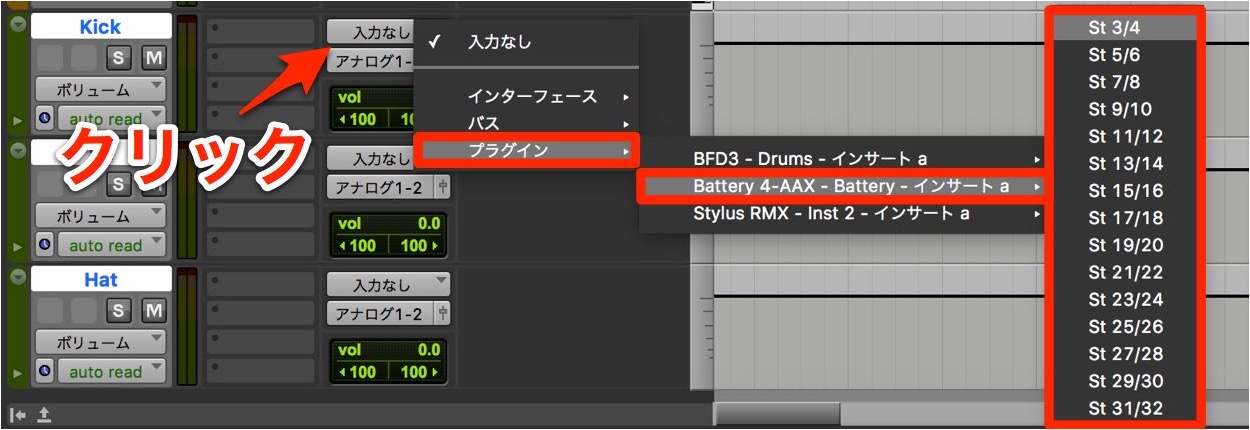Solo the Kick track
This screenshot has height=430, width=1250.
[120, 58]
